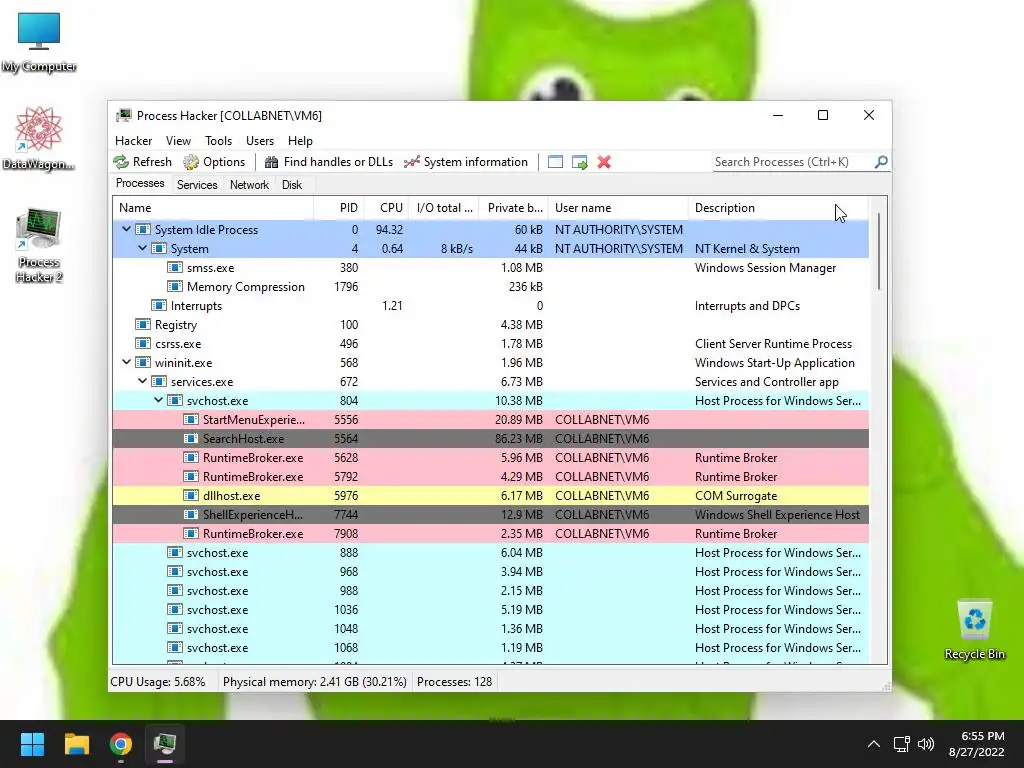The height and width of the screenshot is (768, 1024).
Task: Sort by the I/O total column header
Action: (x=444, y=208)
